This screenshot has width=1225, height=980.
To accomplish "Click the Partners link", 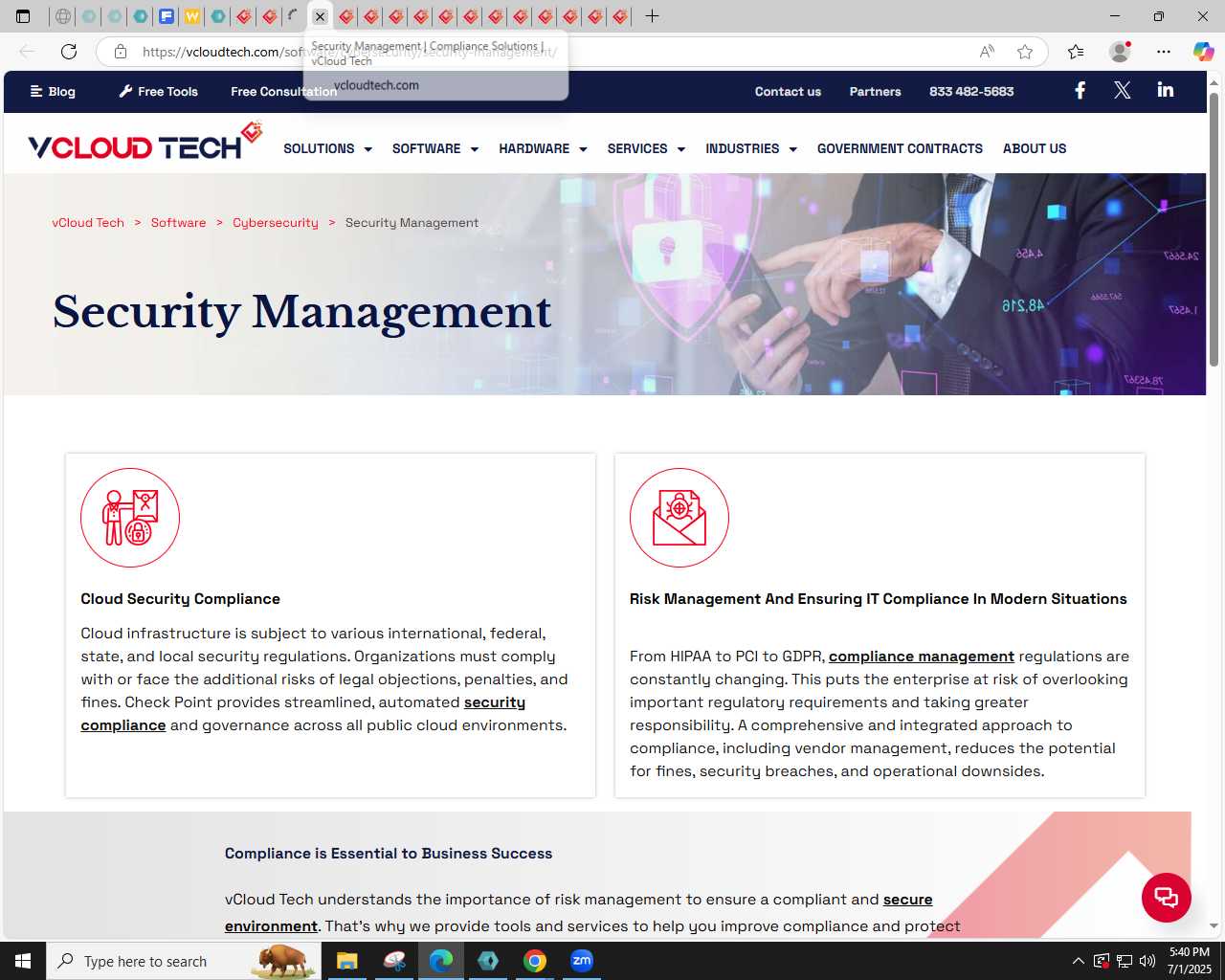I will coord(875,91).
